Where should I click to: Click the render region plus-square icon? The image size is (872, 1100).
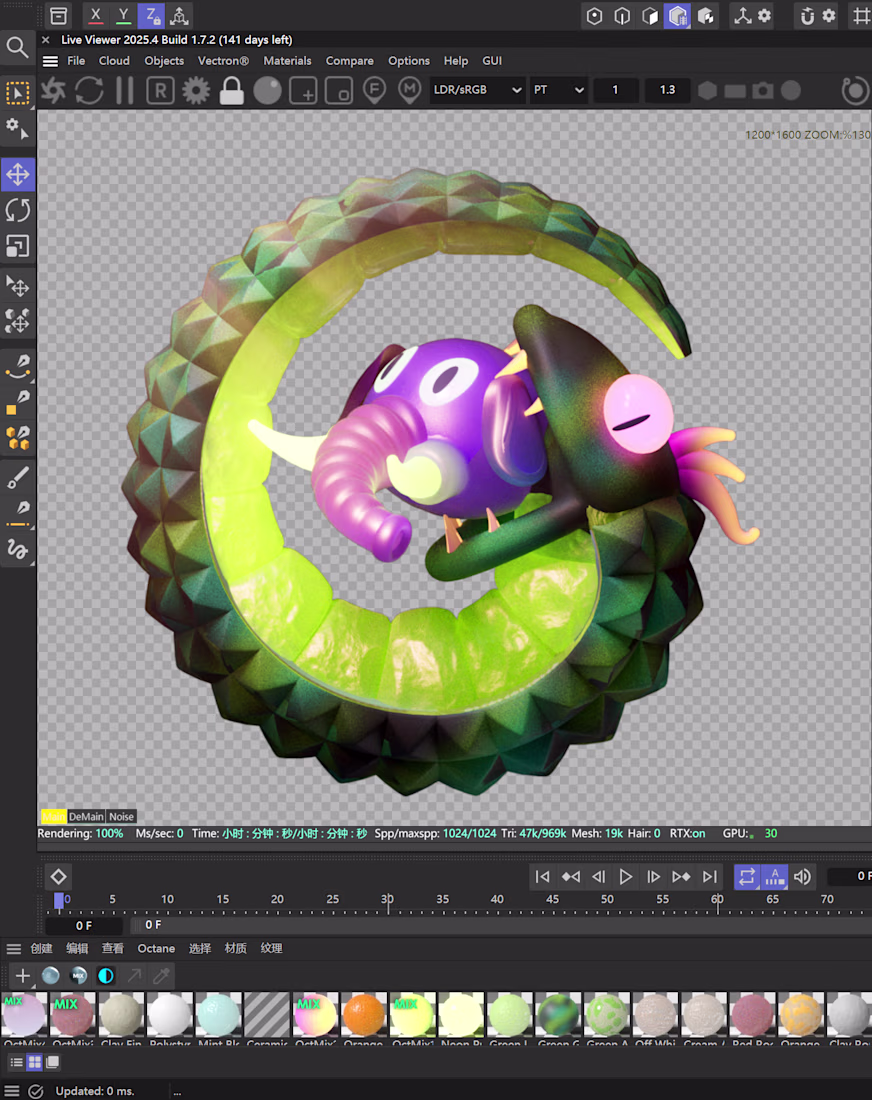tap(303, 91)
